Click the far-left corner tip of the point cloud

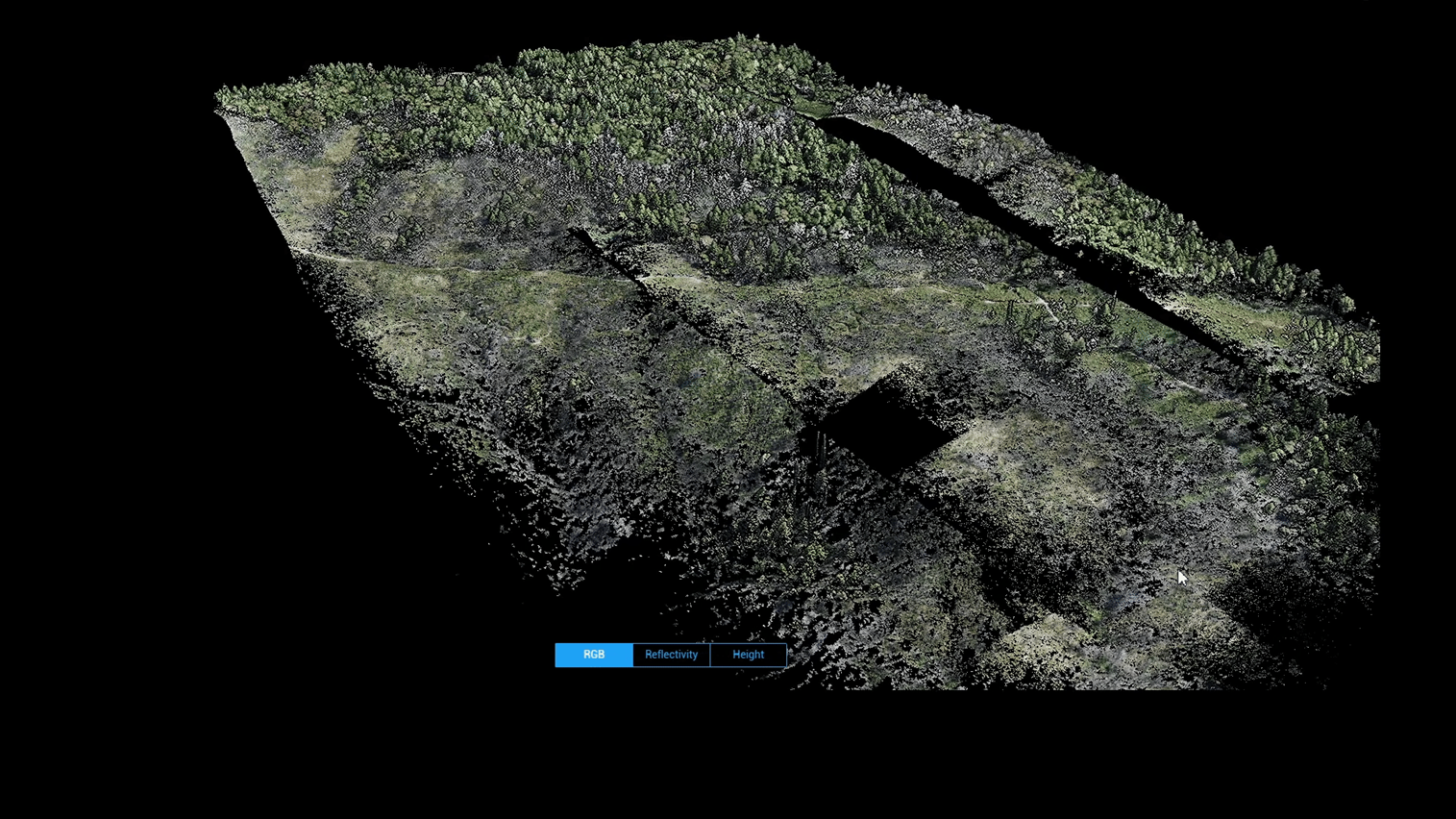218,102
